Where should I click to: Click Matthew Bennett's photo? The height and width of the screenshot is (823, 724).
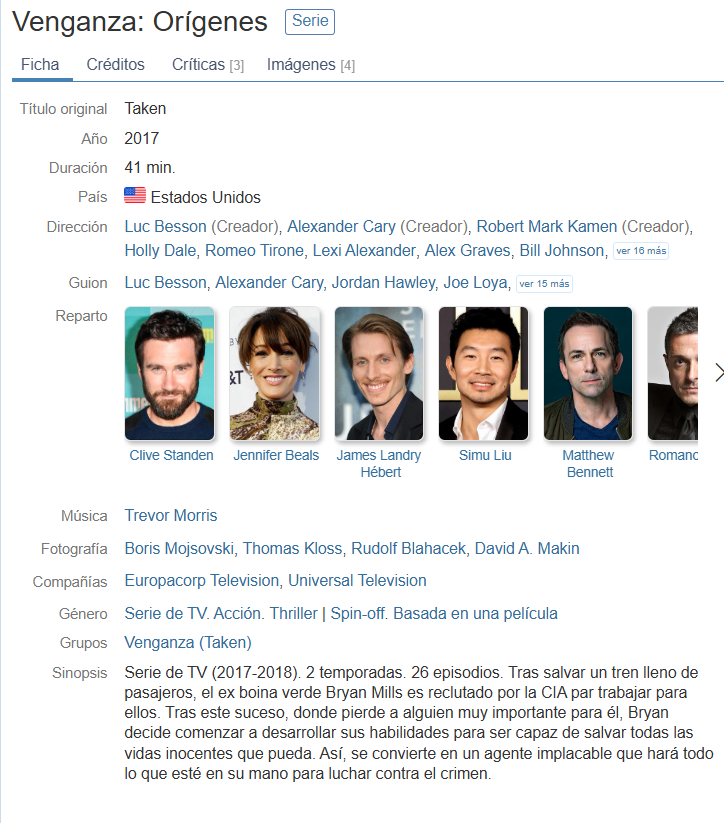point(588,373)
